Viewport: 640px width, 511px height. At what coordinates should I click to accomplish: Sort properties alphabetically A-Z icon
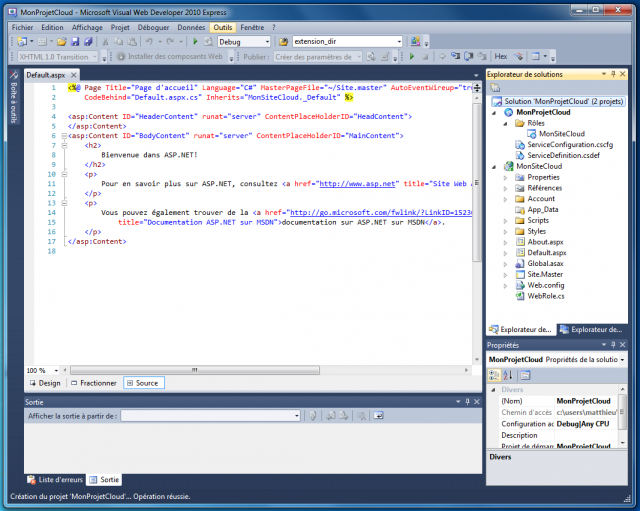pyautogui.click(x=508, y=375)
